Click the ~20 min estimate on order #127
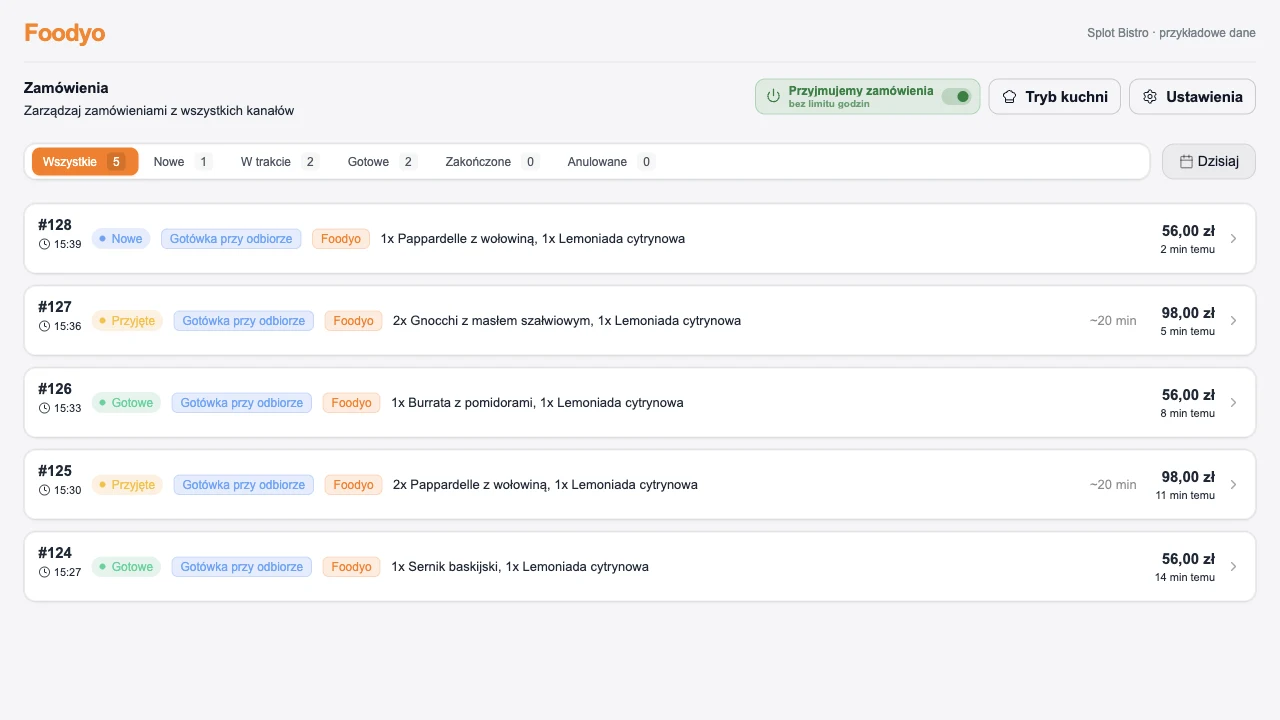The height and width of the screenshot is (720, 1280). [x=1113, y=321]
